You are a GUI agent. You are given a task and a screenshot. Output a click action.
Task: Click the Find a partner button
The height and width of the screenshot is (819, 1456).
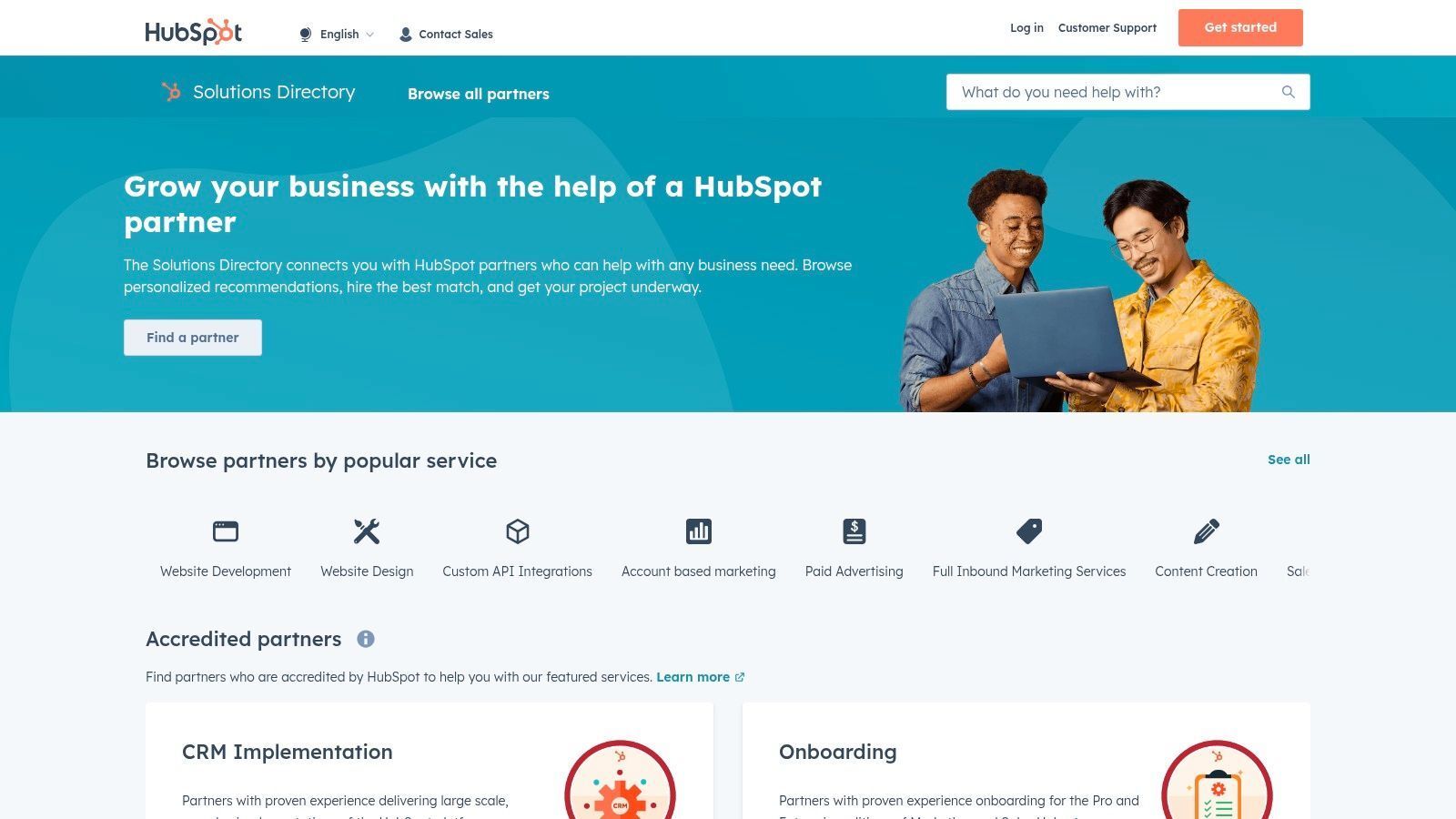[193, 338]
